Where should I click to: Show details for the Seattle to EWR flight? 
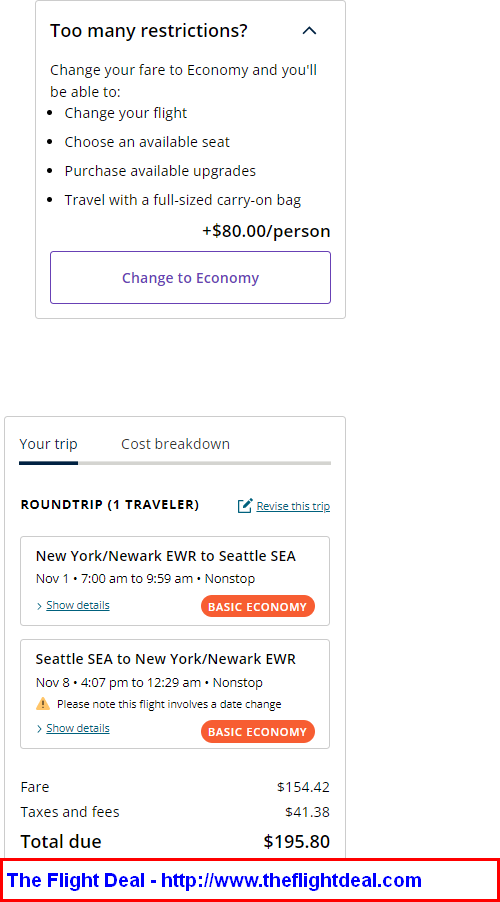pyautogui.click(x=78, y=728)
